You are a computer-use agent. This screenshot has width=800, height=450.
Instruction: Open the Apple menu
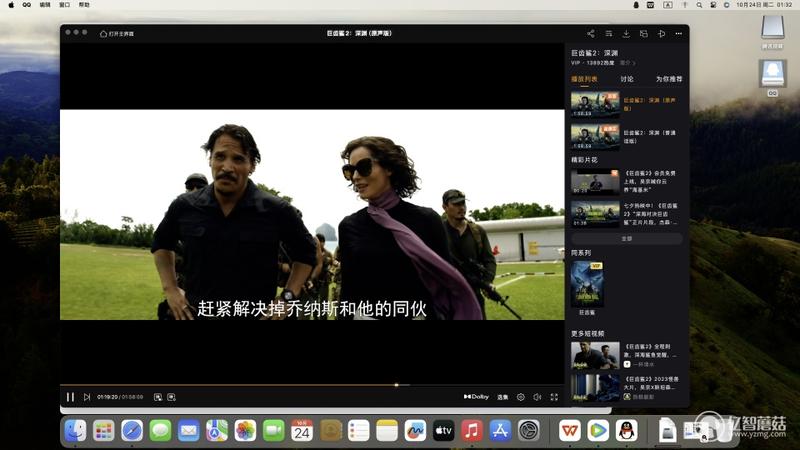coord(11,5)
